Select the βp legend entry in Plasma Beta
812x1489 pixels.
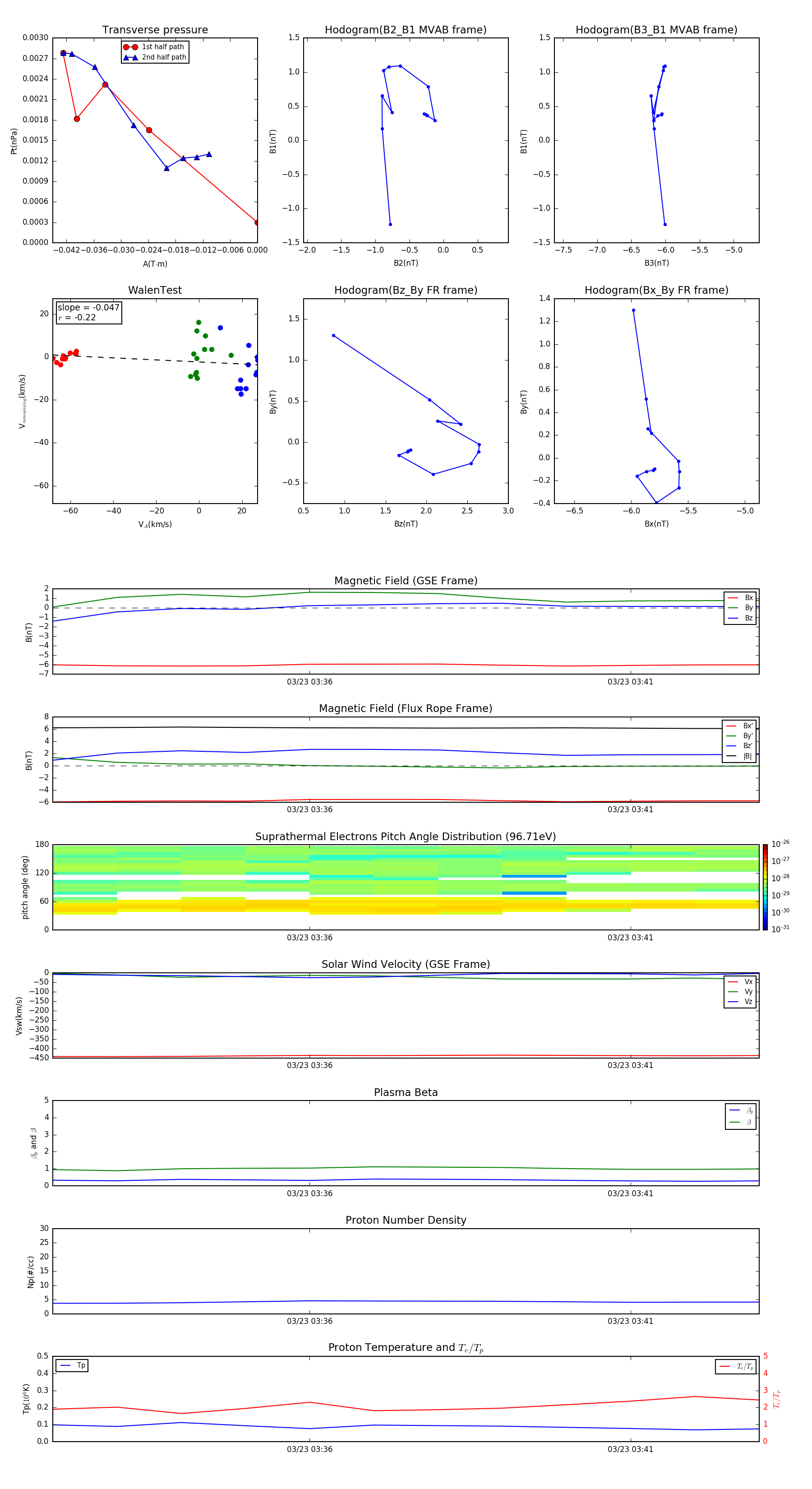point(741,1110)
